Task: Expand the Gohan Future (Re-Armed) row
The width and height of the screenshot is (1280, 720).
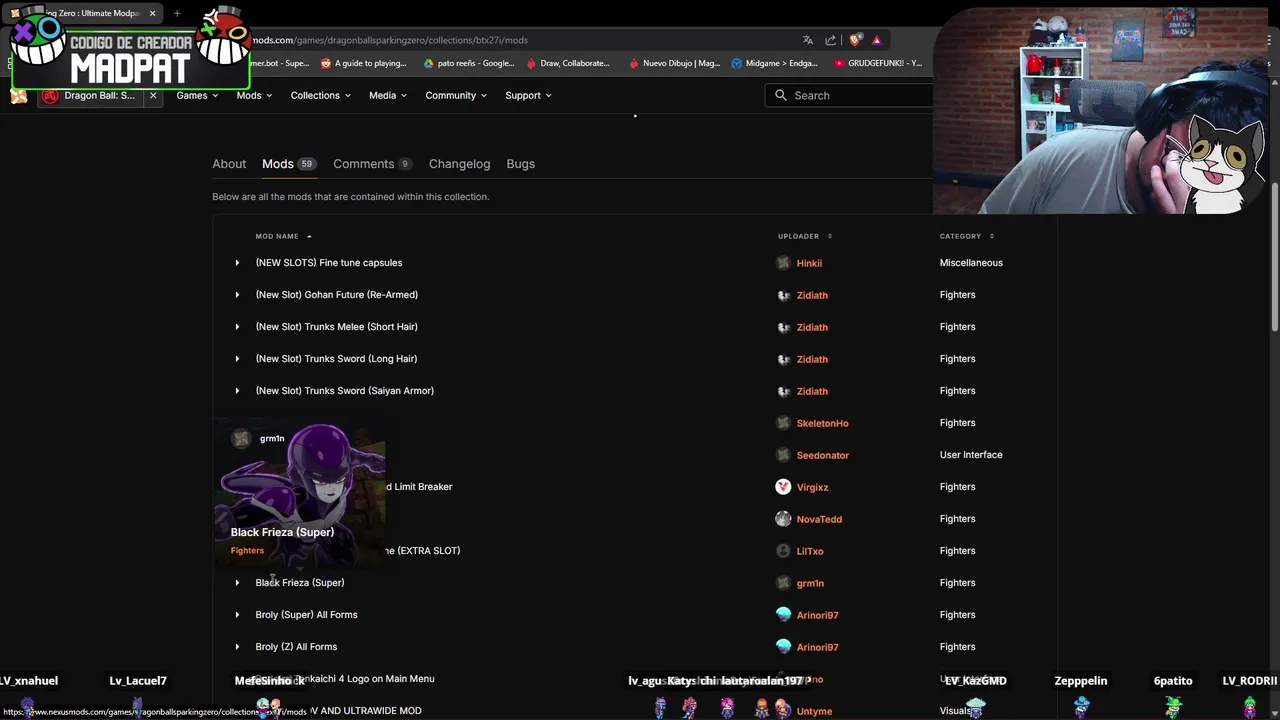Action: click(237, 295)
